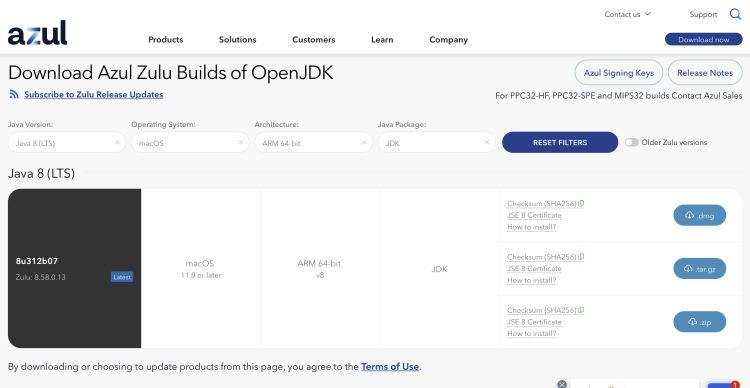Screen dimensions: 750x388
Task: Expand Contact us menu
Action: 627,14
